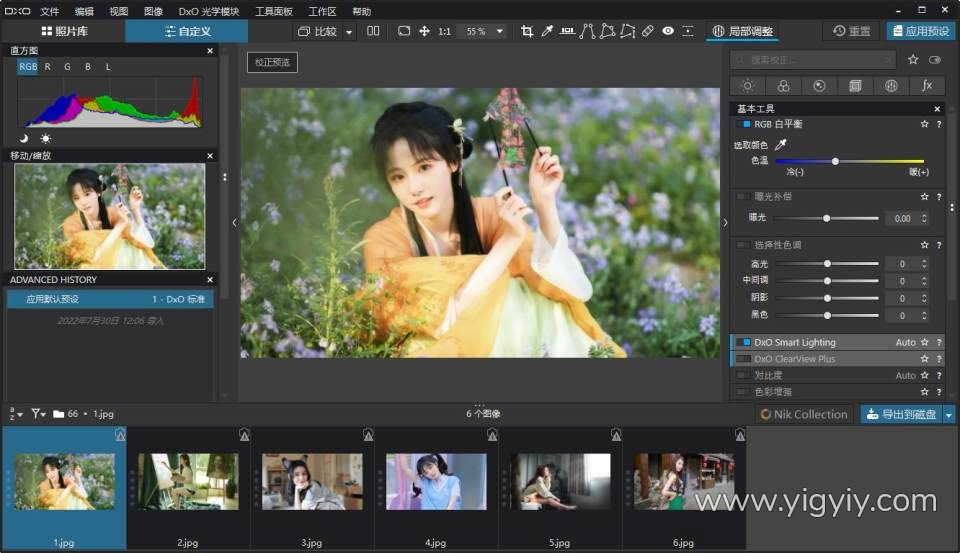Select the R histogram channel
960x553 pixels.
pos(48,67)
